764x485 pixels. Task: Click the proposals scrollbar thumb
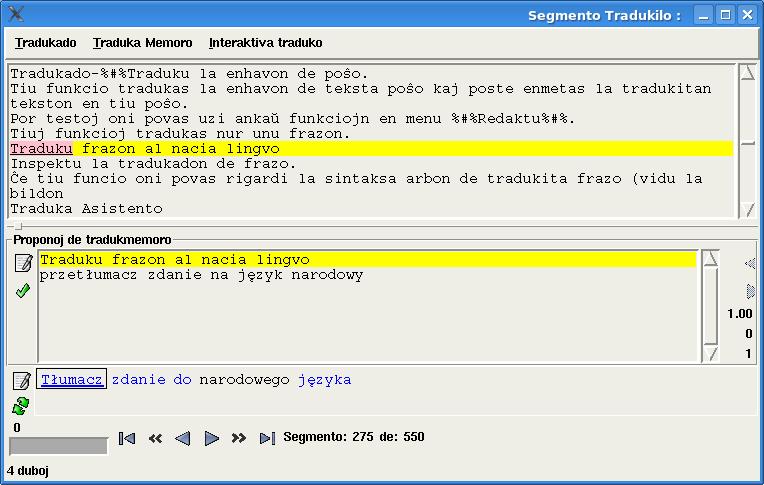pyautogui.click(x=711, y=306)
